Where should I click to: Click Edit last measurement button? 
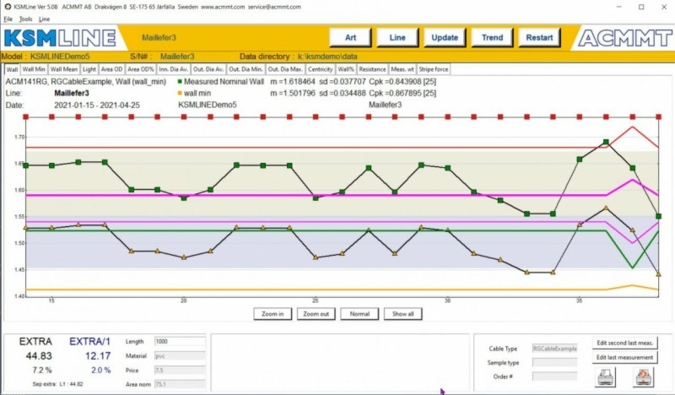(x=625, y=357)
